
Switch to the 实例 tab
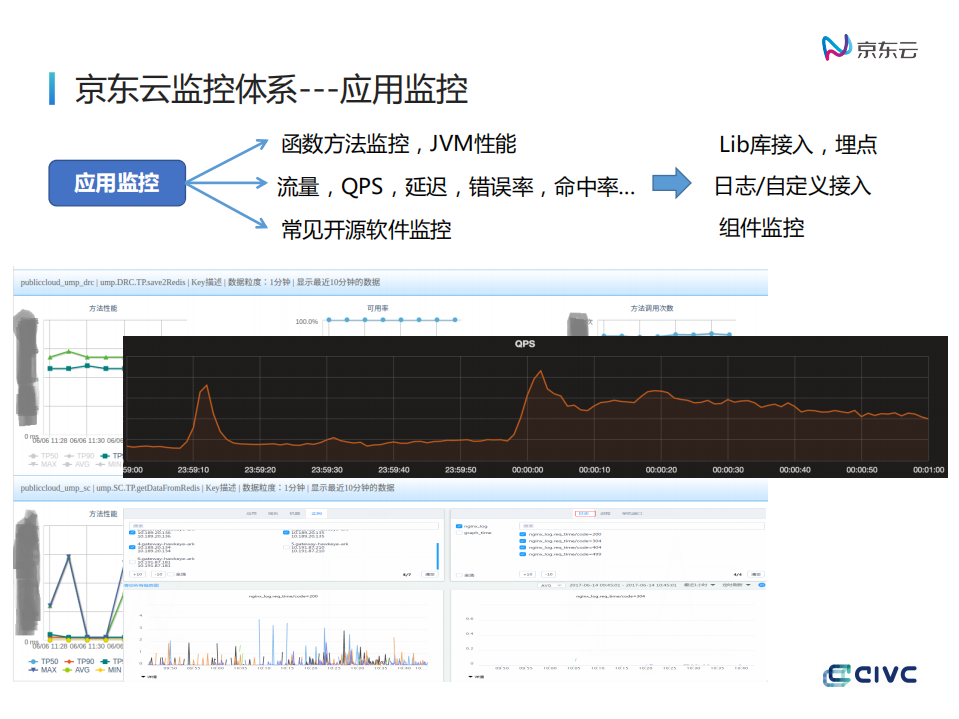tap(314, 512)
